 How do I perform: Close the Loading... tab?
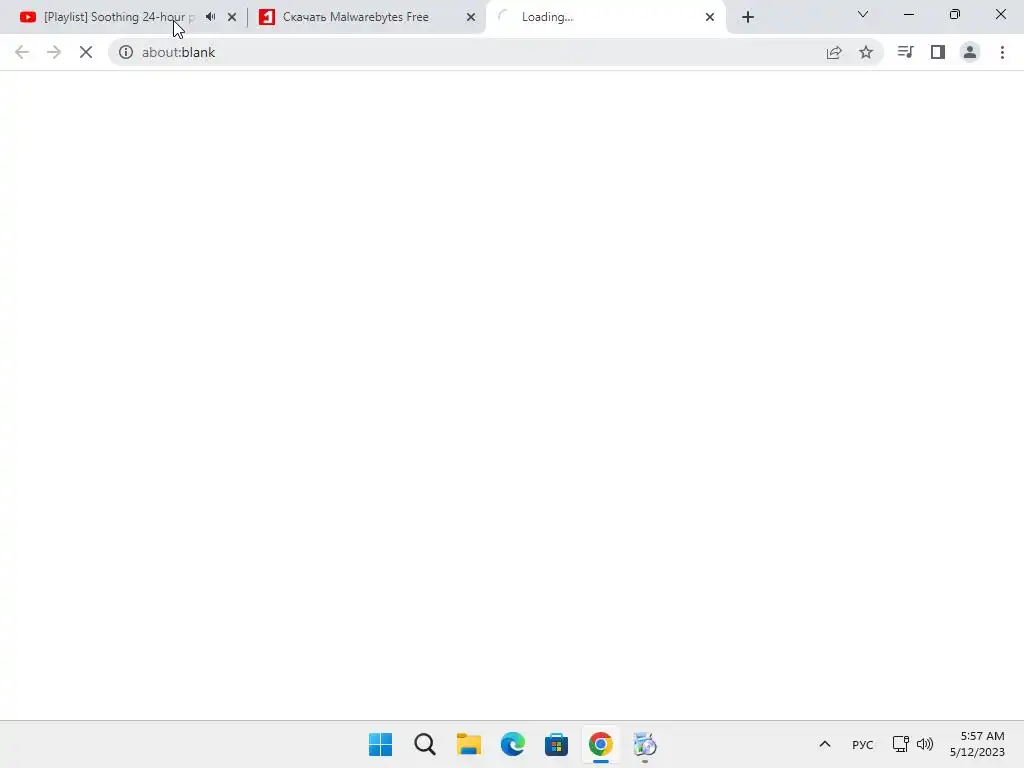click(710, 17)
